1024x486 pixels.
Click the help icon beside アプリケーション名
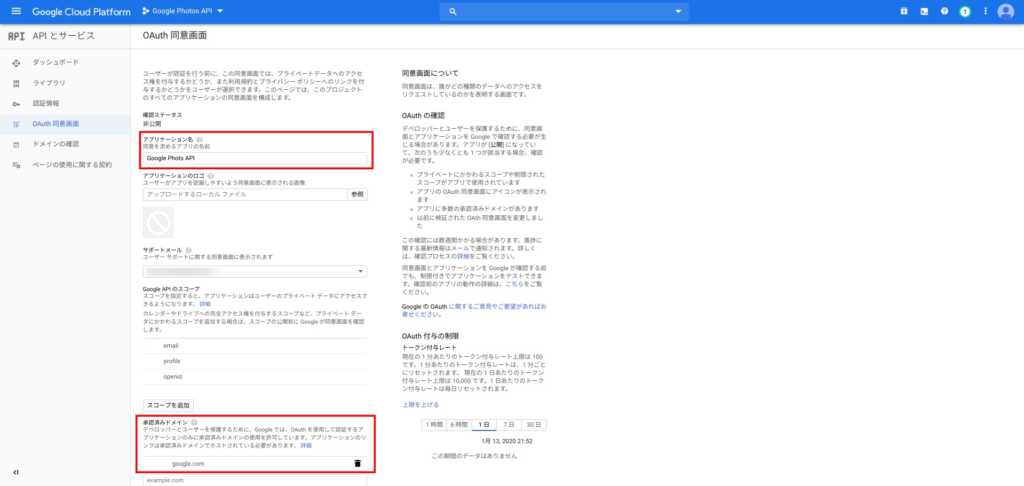point(200,140)
